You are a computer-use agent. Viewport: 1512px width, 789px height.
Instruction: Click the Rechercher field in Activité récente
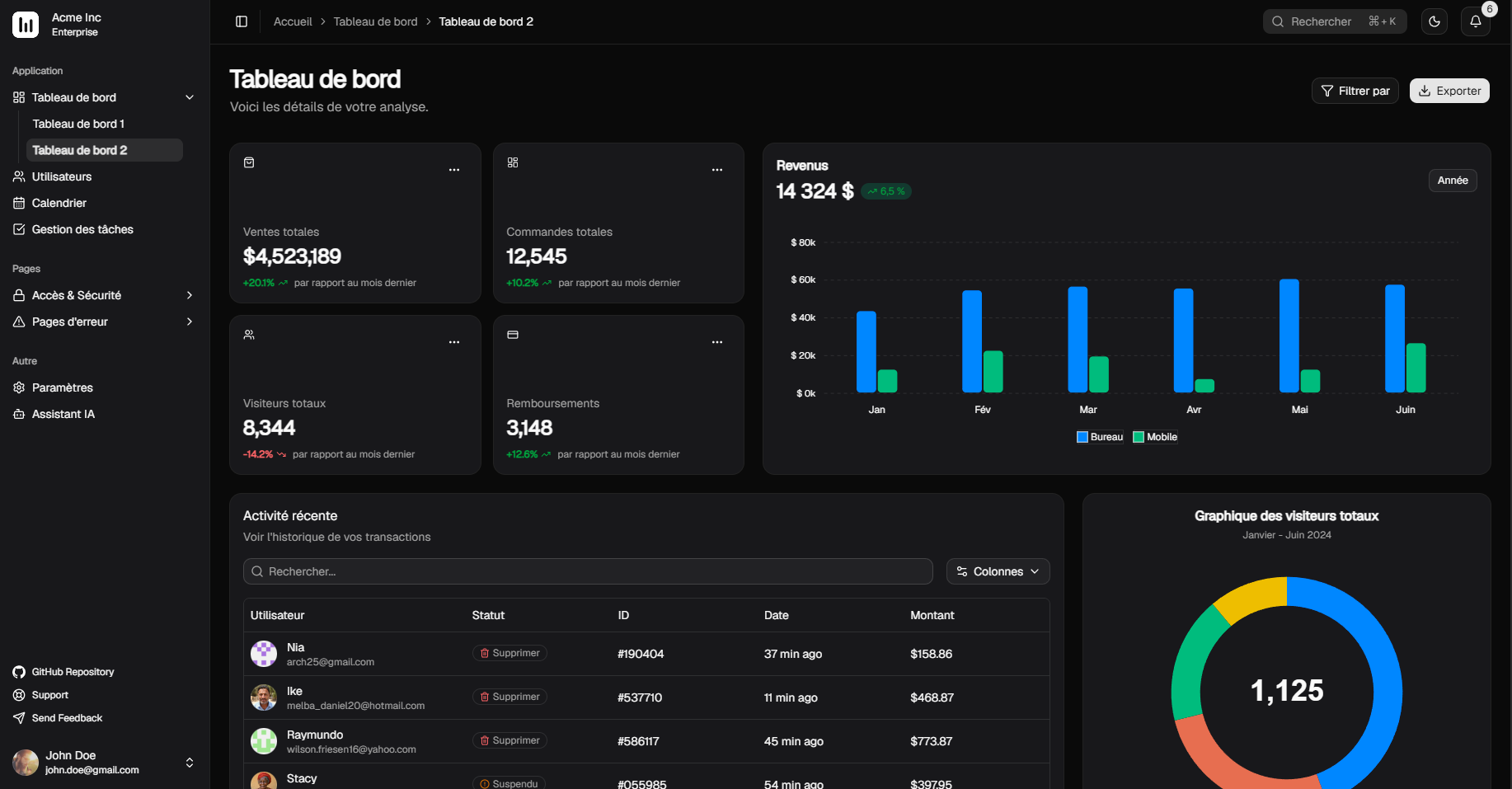point(588,571)
